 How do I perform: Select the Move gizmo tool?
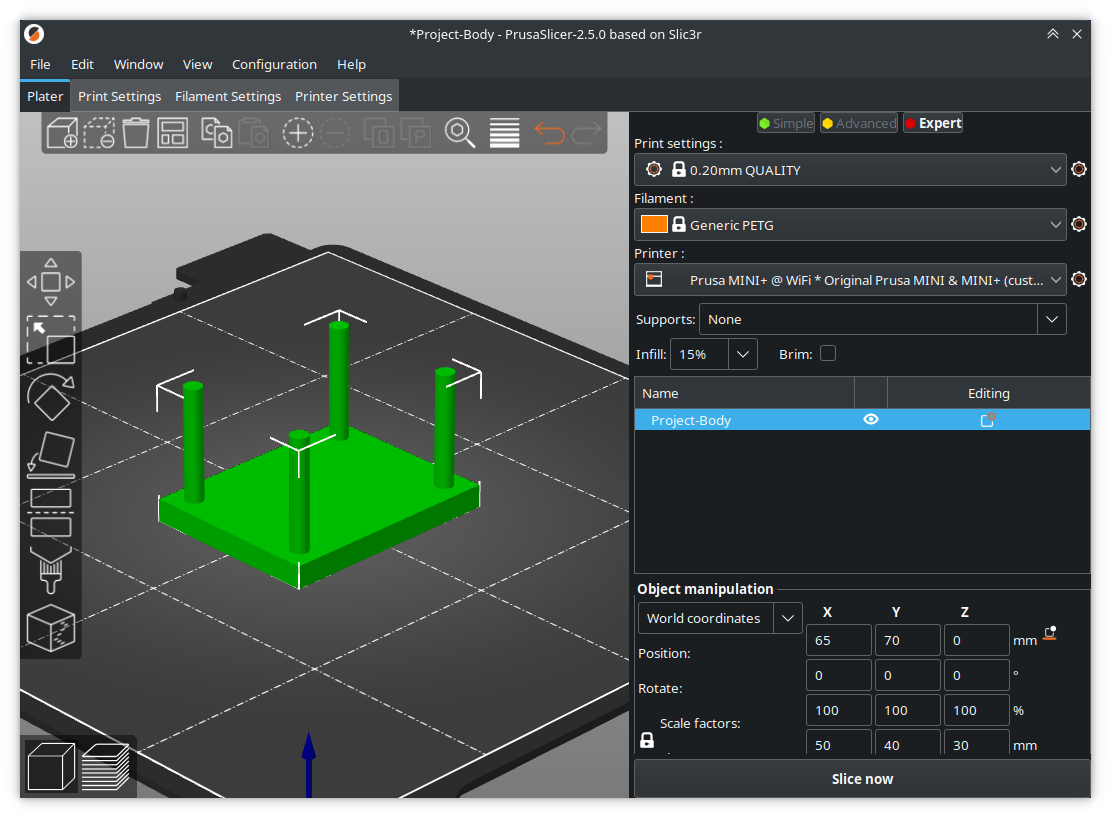point(50,282)
